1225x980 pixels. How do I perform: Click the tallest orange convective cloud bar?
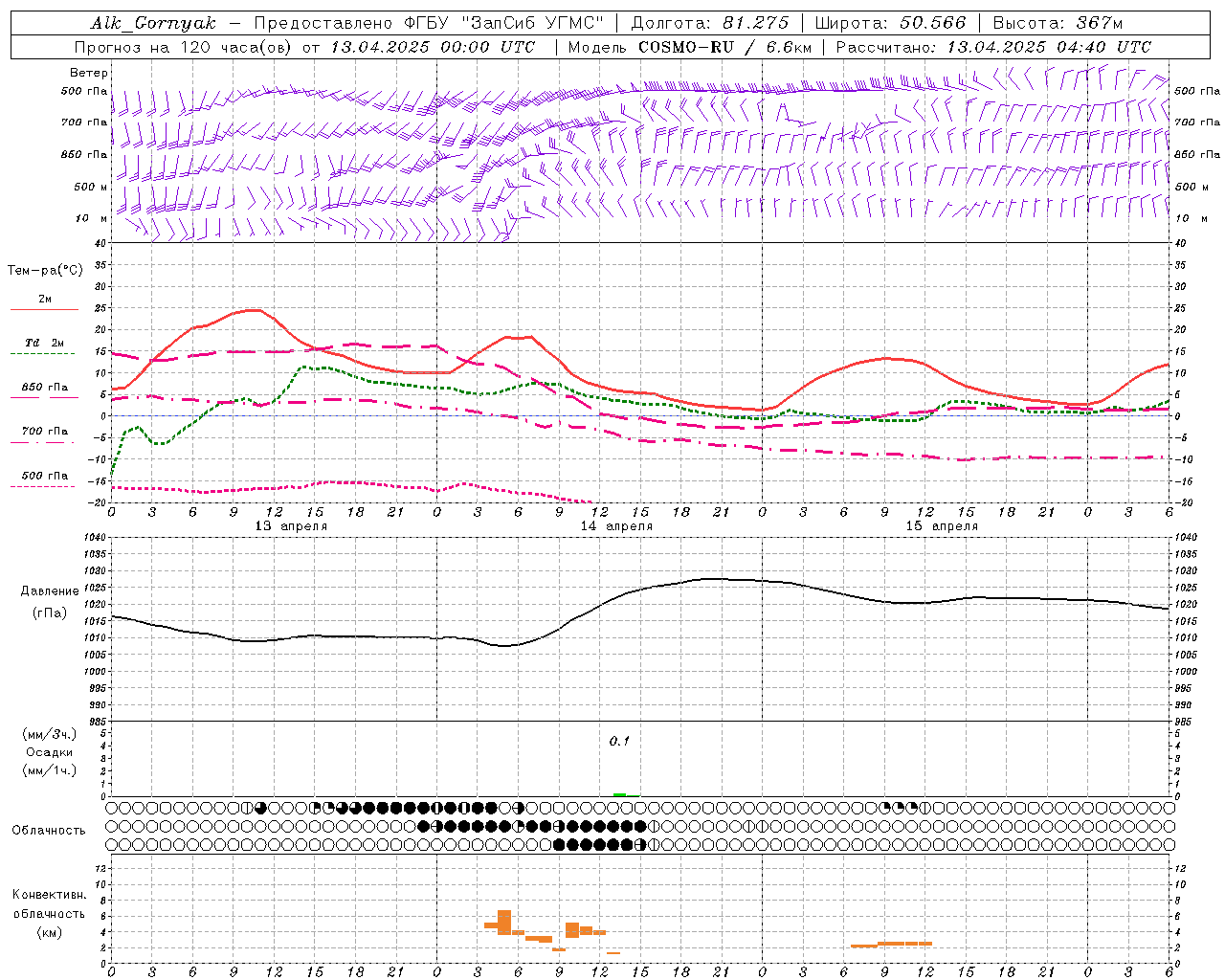504,923
